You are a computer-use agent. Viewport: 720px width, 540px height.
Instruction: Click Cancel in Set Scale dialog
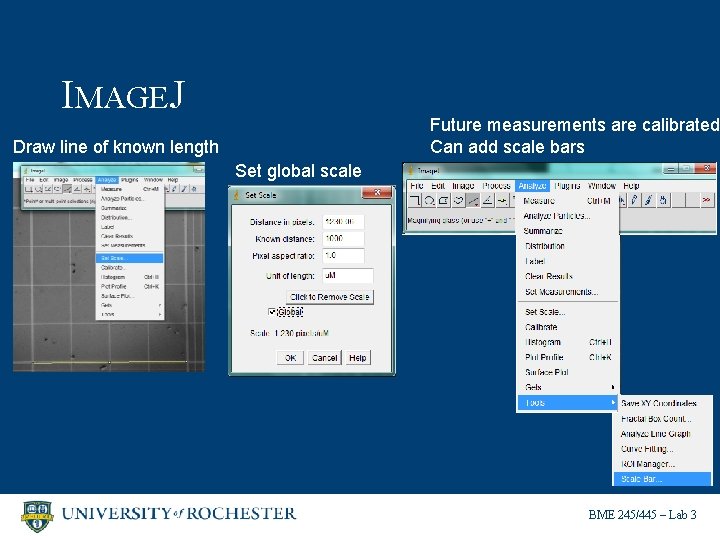[x=324, y=358]
